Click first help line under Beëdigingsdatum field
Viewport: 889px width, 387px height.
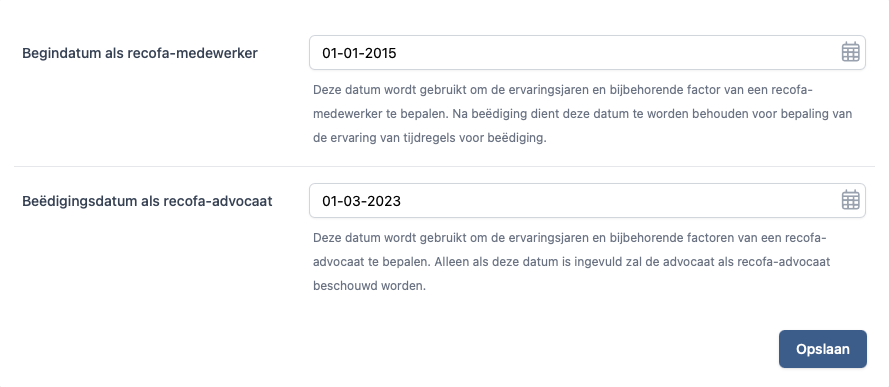coord(570,238)
